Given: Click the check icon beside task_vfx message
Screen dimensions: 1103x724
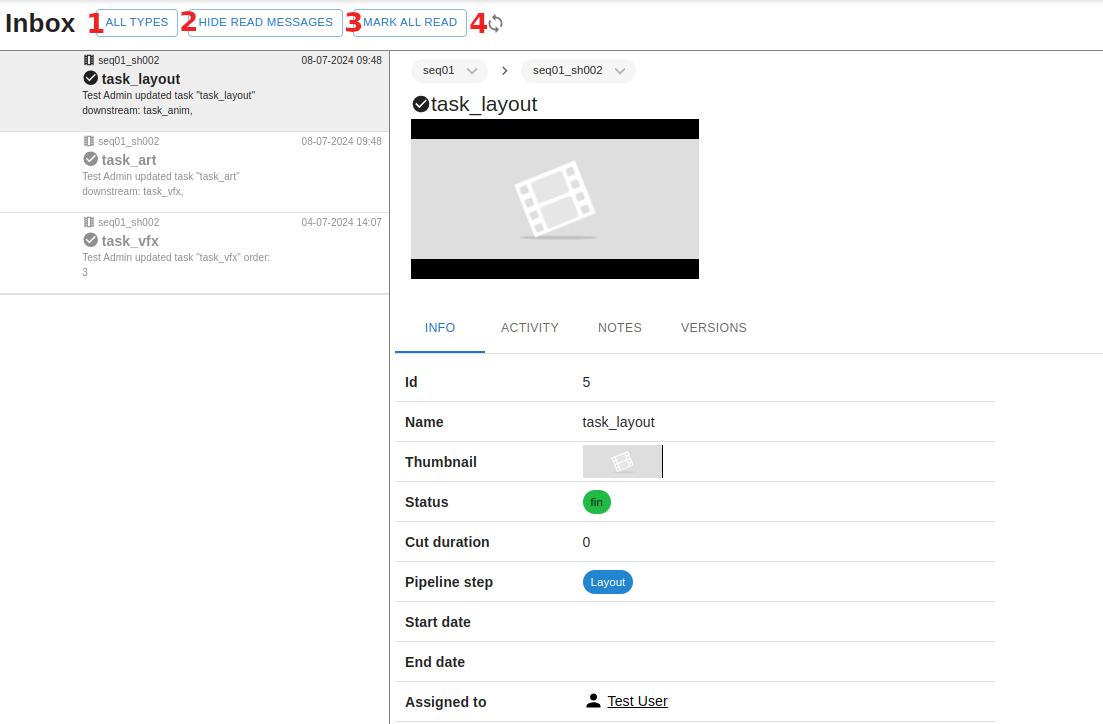Looking at the screenshot, I should pyautogui.click(x=90, y=240).
